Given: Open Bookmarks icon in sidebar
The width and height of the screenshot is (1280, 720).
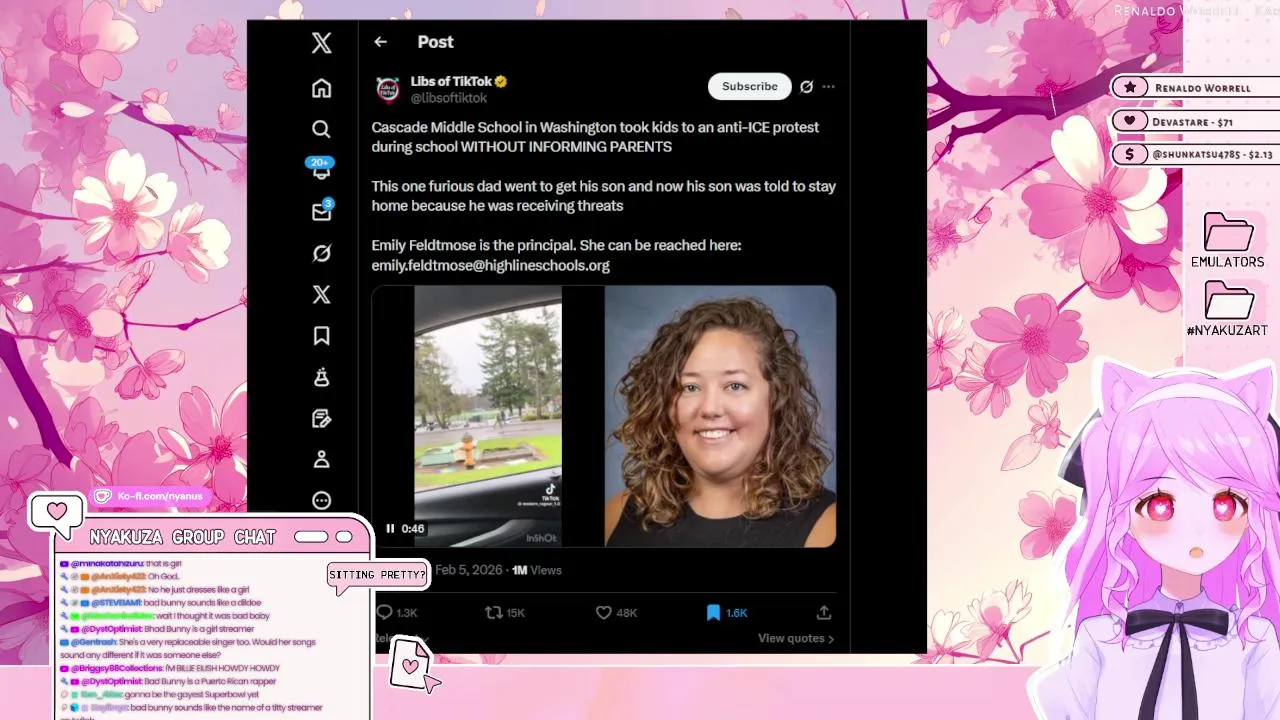Looking at the screenshot, I should [x=321, y=336].
